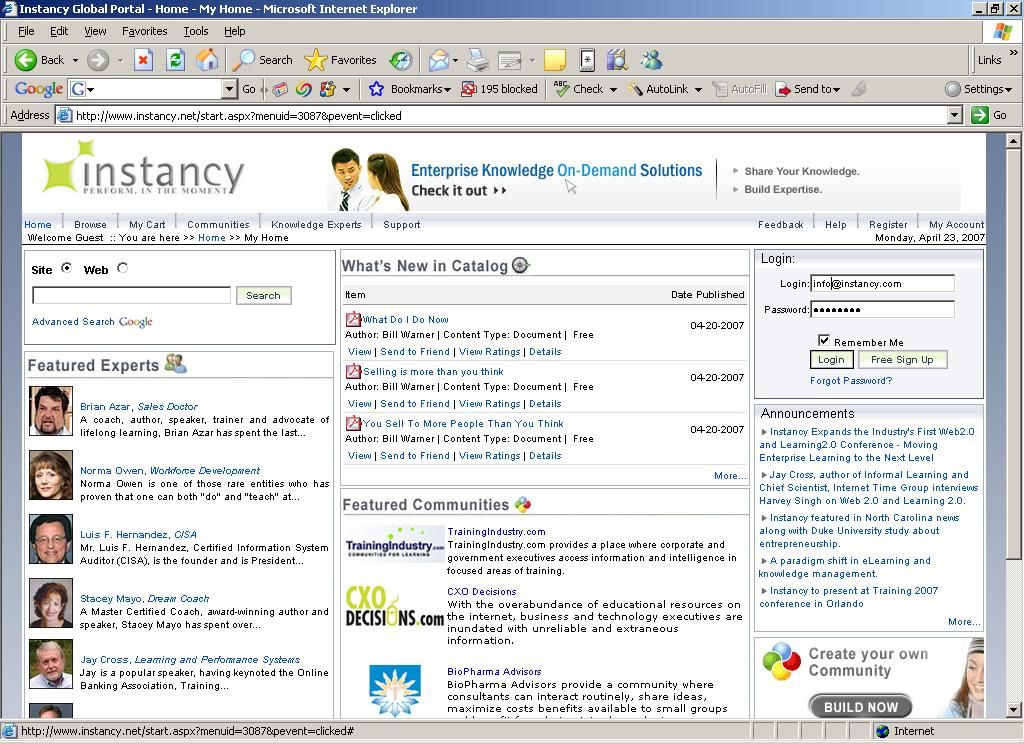Click the Free Sign Up button
The height and width of the screenshot is (744, 1024).
(x=902, y=359)
